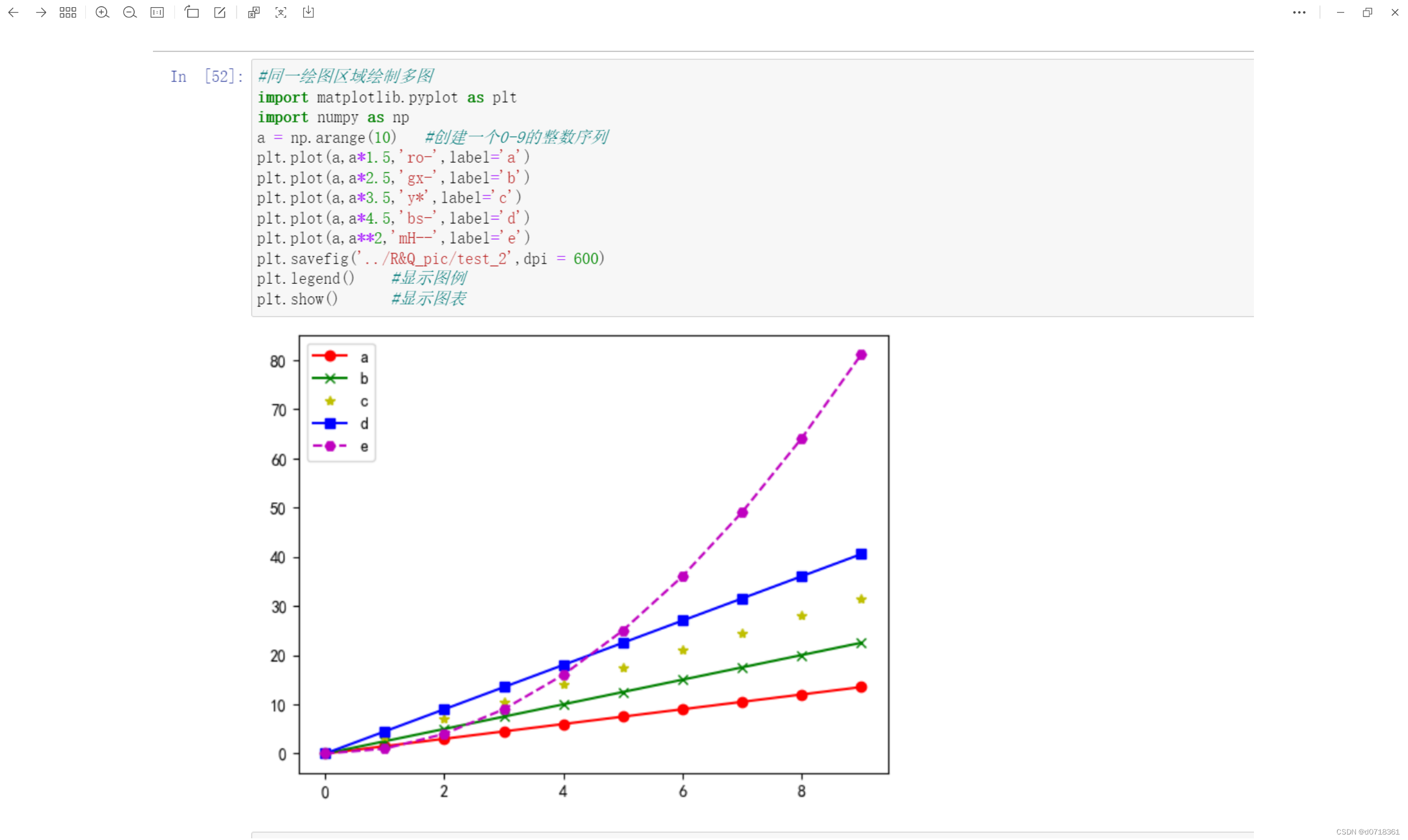Restore down the viewer window
This screenshot has width=1408, height=840.
pos(1367,13)
